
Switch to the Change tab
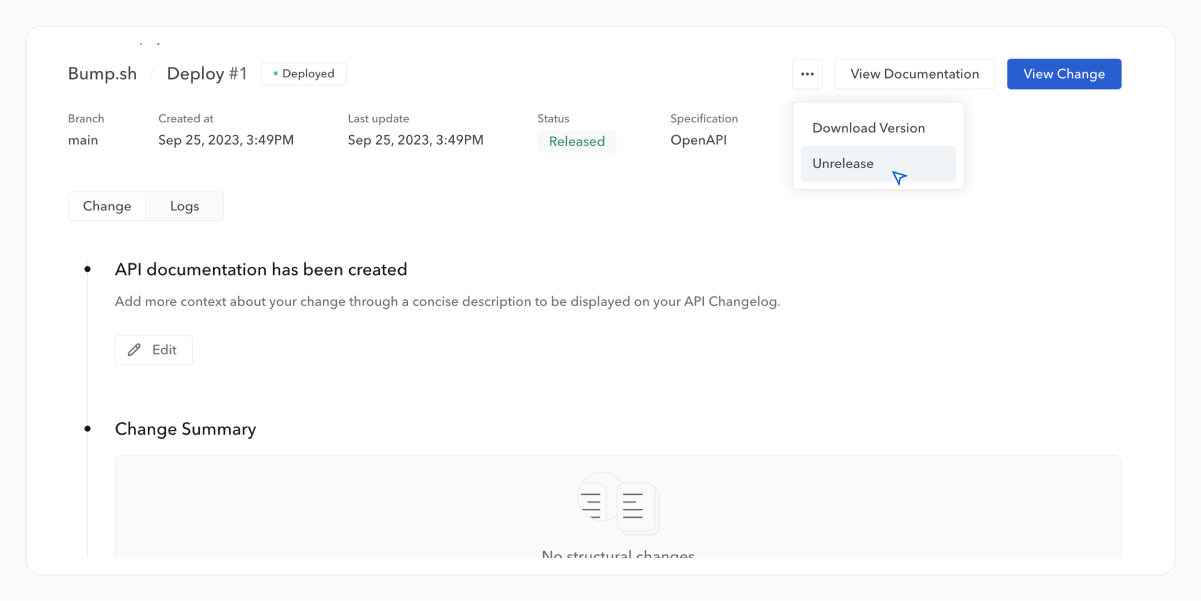pos(107,206)
